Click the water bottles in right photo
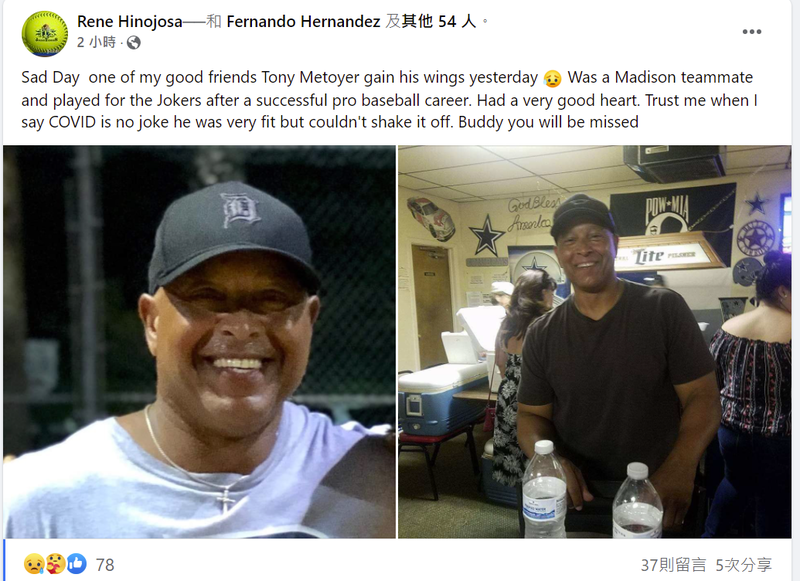 tap(592, 489)
